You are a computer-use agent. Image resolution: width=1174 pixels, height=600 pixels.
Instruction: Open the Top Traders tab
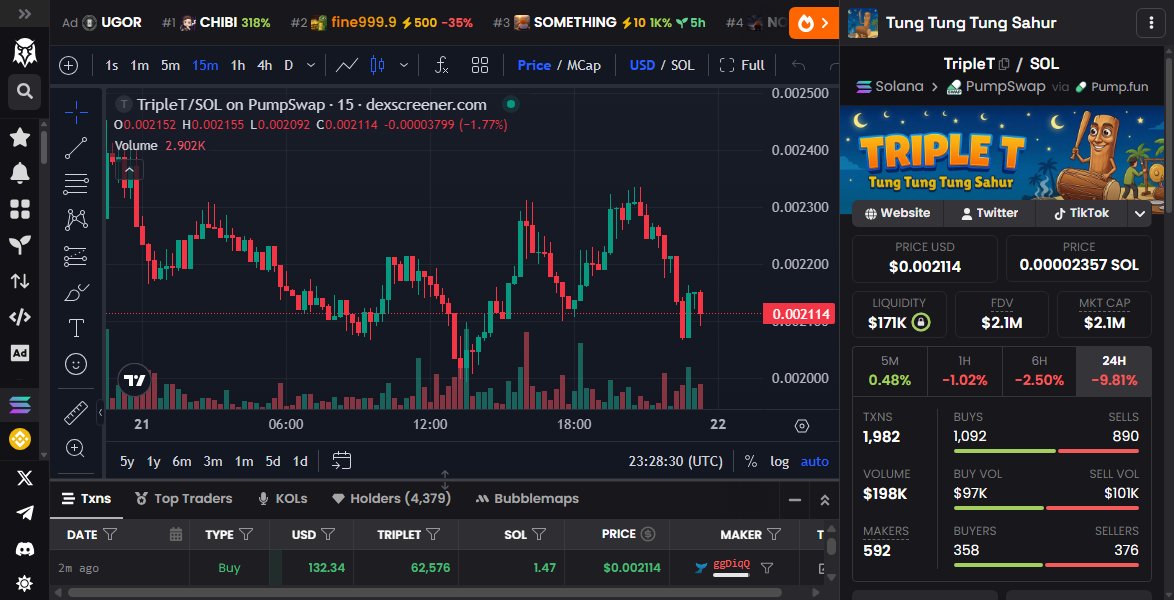pos(183,499)
